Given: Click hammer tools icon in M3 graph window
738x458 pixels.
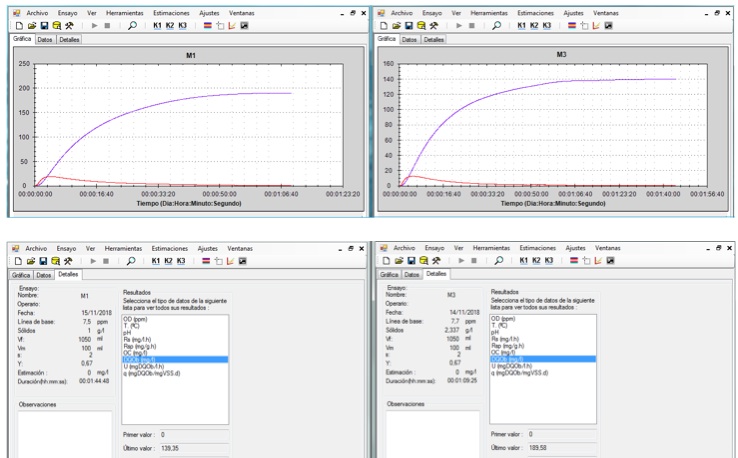Looking at the screenshot, I should 433,25.
